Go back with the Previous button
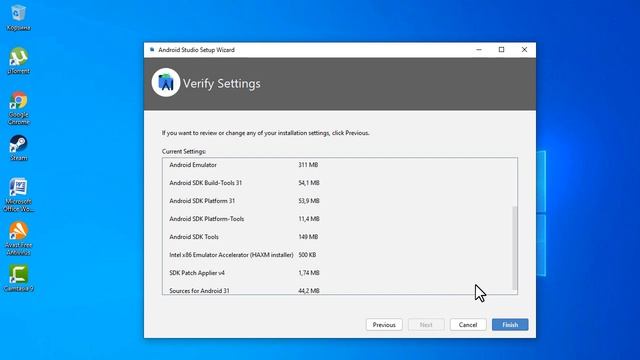The image size is (640, 360). [384, 325]
